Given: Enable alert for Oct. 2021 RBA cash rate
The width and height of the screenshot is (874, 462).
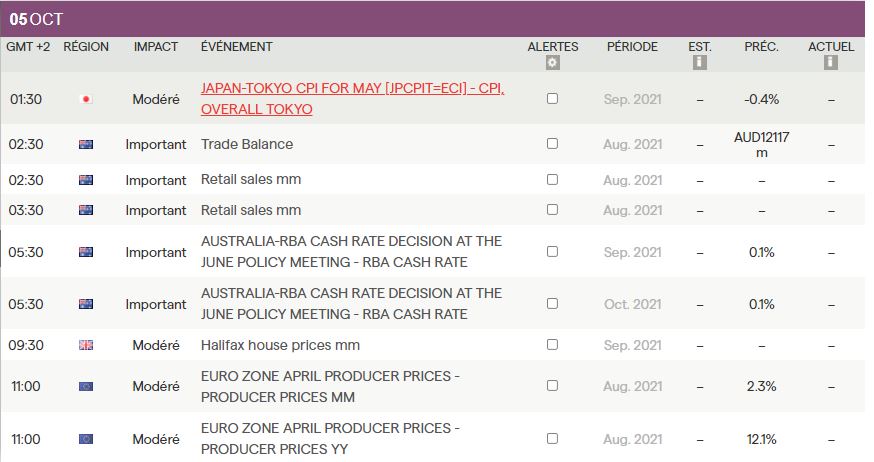Looking at the screenshot, I should pyautogui.click(x=553, y=304).
